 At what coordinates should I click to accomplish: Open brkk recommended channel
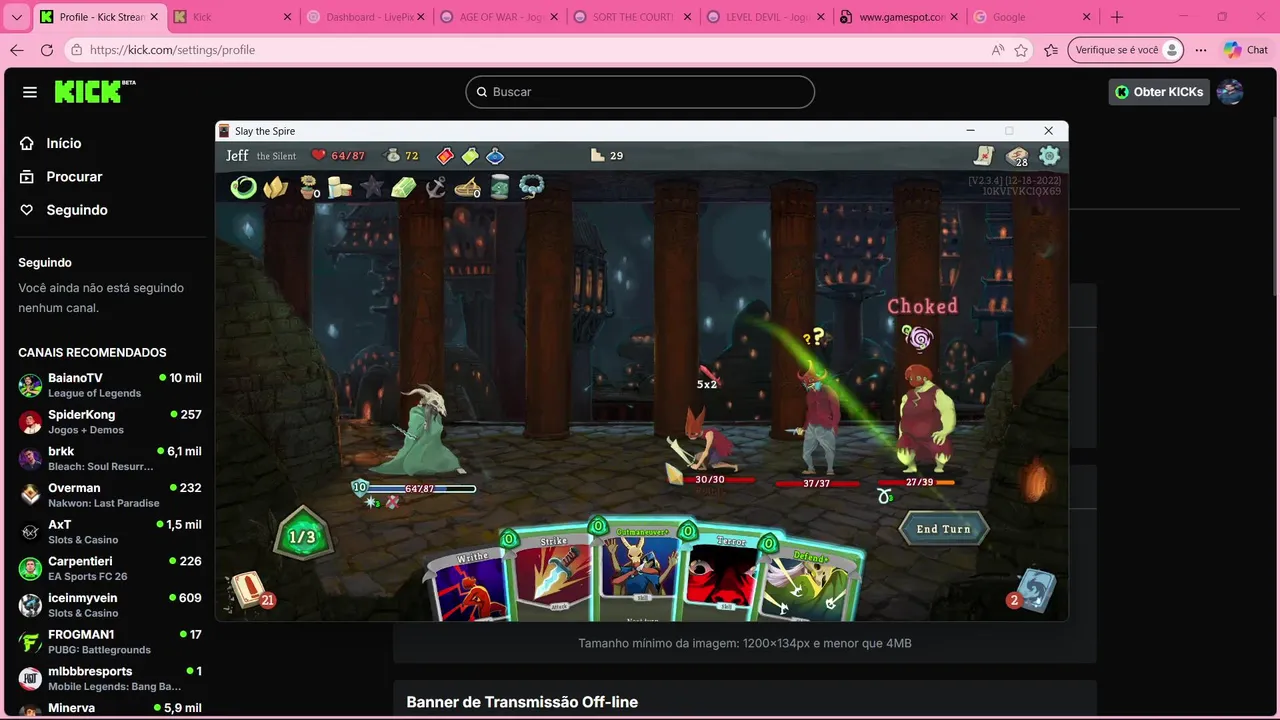(x=110, y=458)
